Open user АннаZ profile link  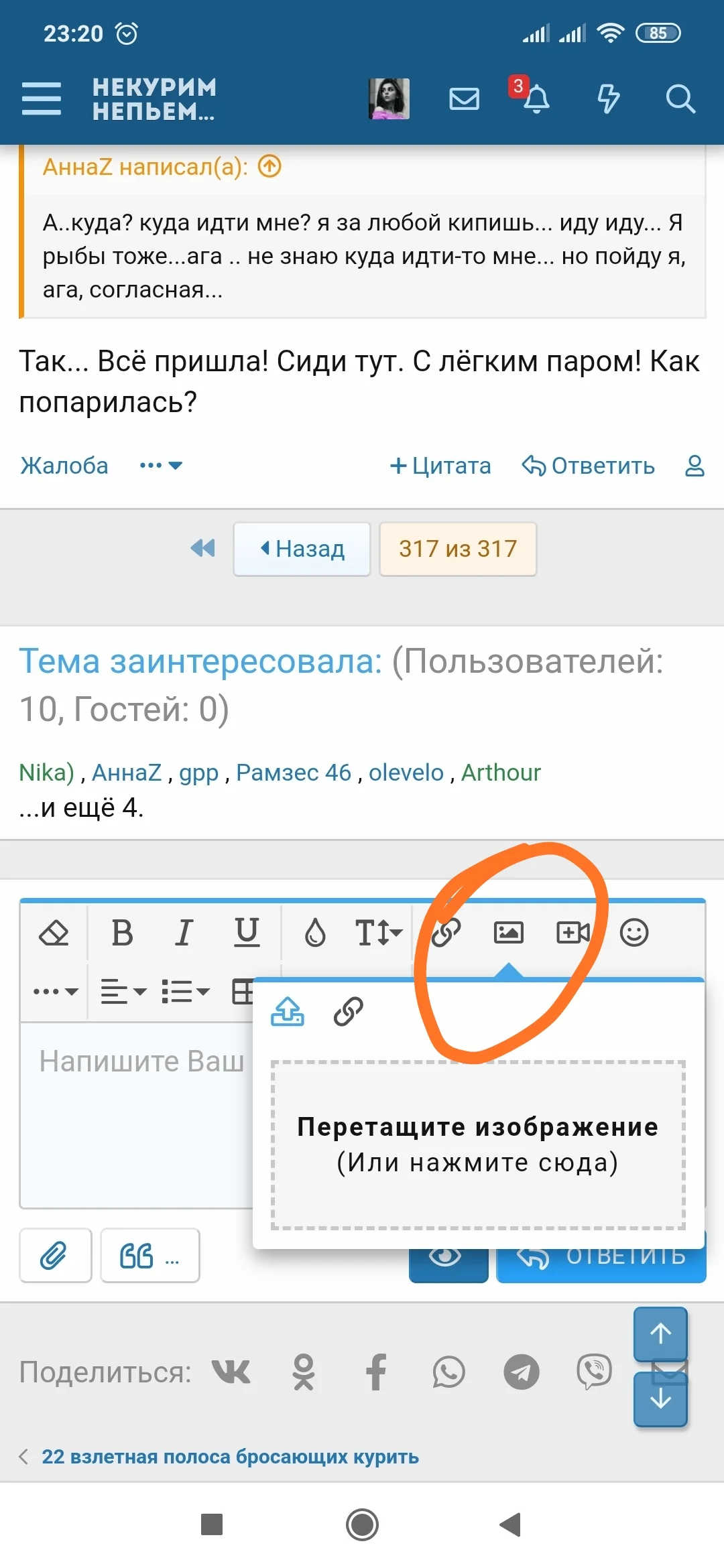127,773
